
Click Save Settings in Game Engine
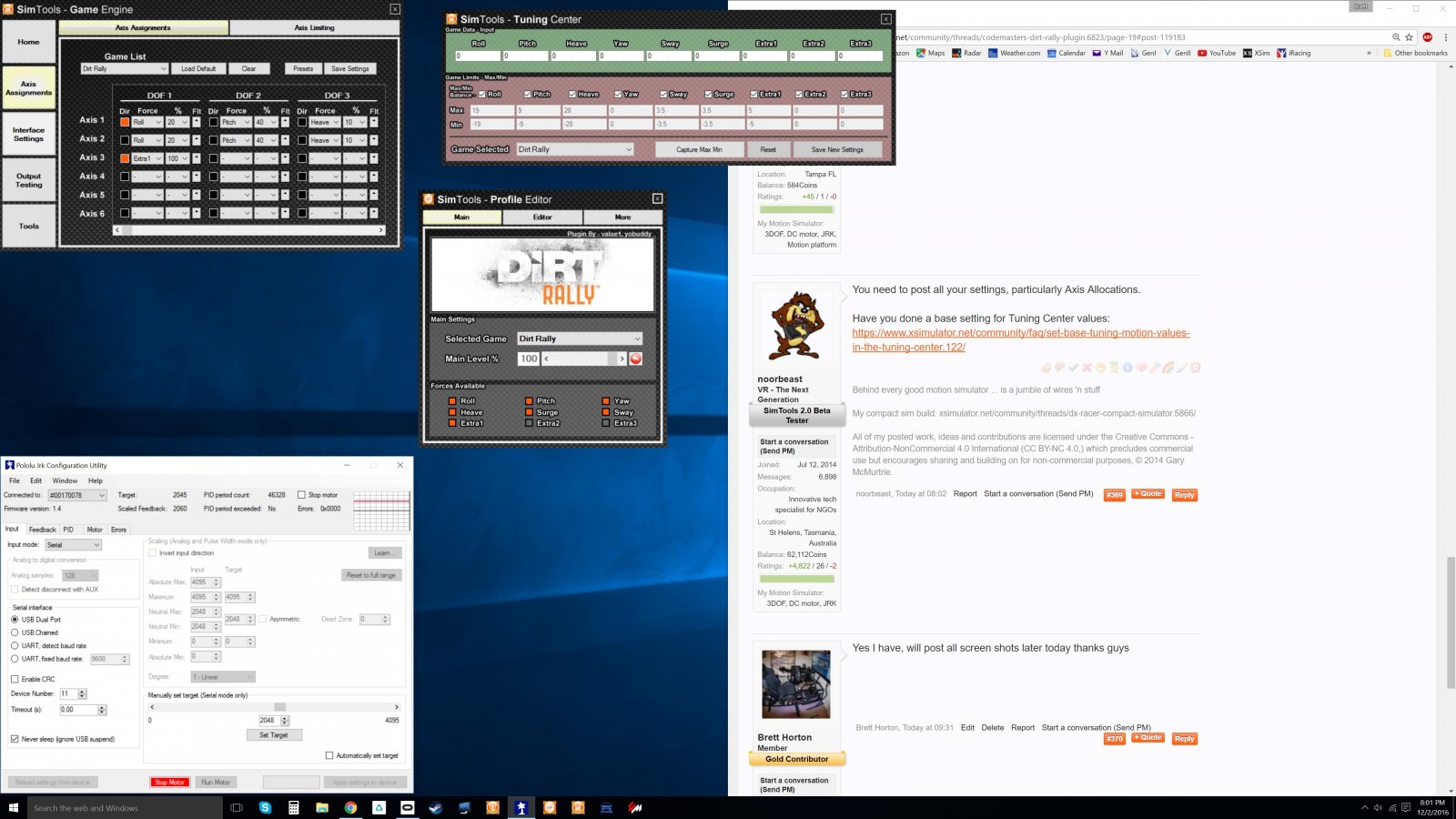point(350,68)
